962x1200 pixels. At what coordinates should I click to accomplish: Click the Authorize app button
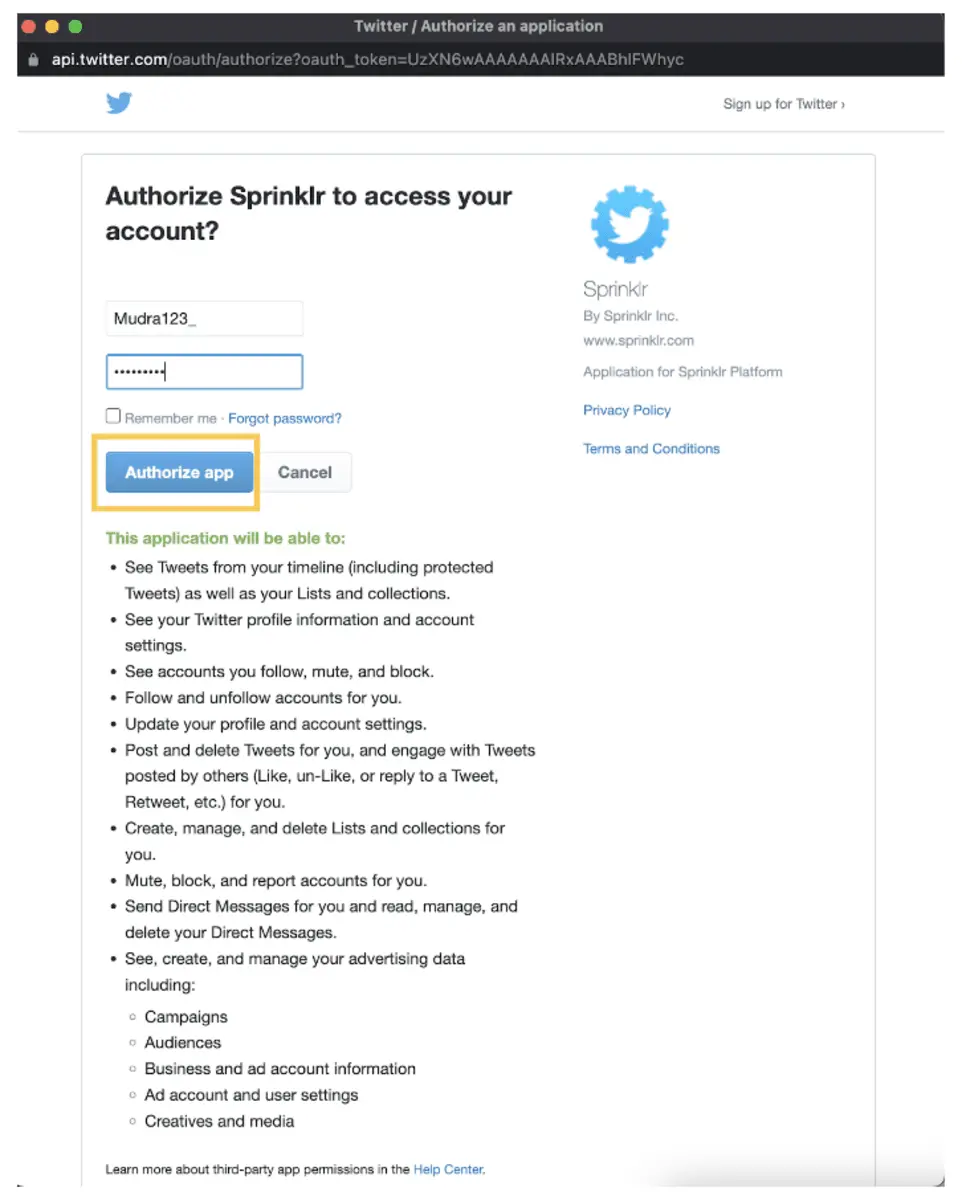(x=178, y=472)
